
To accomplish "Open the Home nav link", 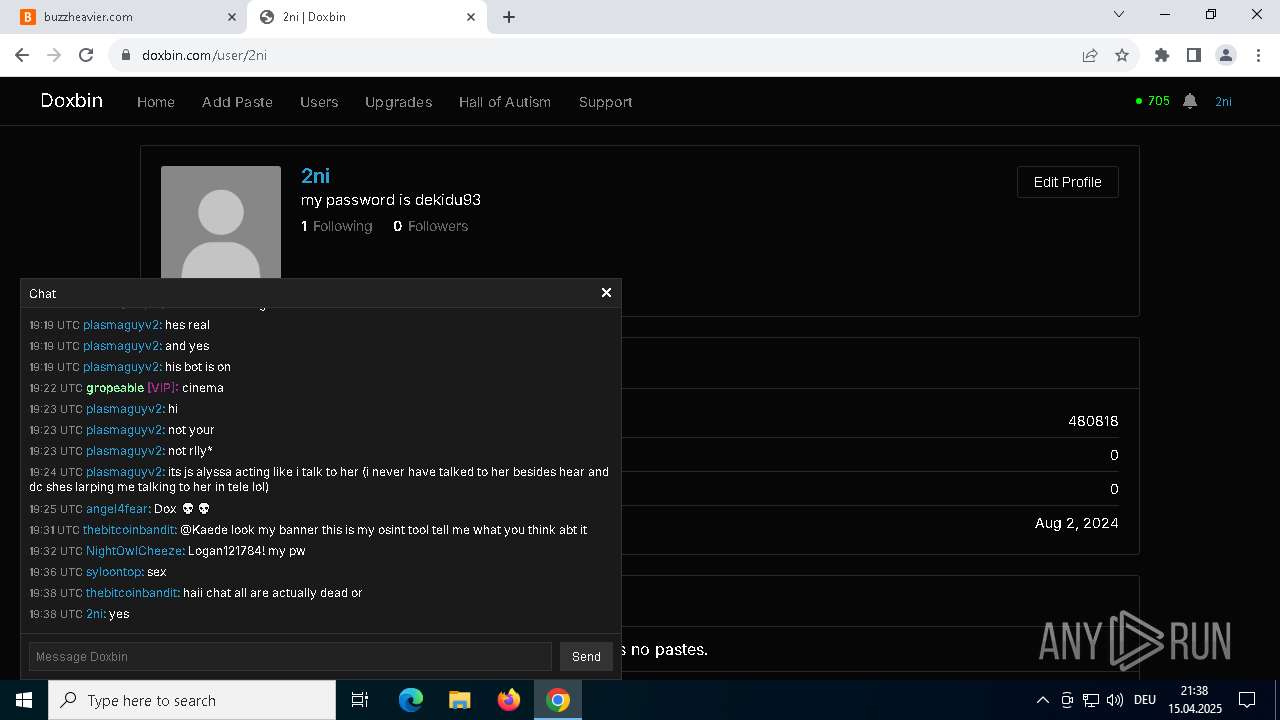I will 156,102.
